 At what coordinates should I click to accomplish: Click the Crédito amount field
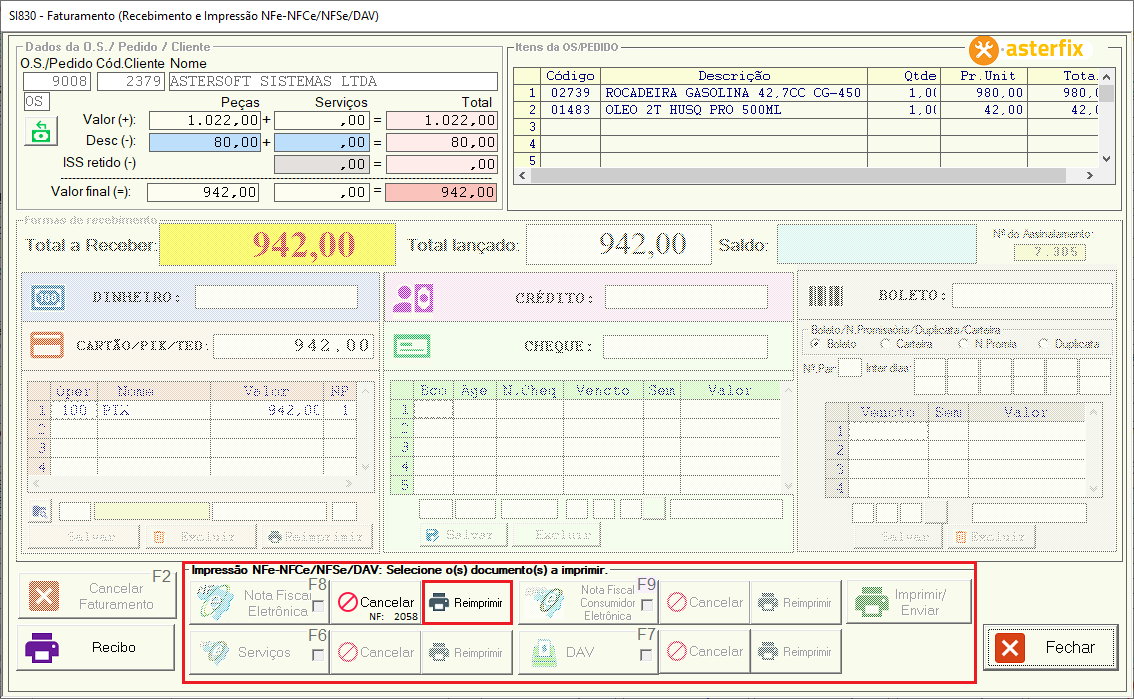tap(686, 297)
